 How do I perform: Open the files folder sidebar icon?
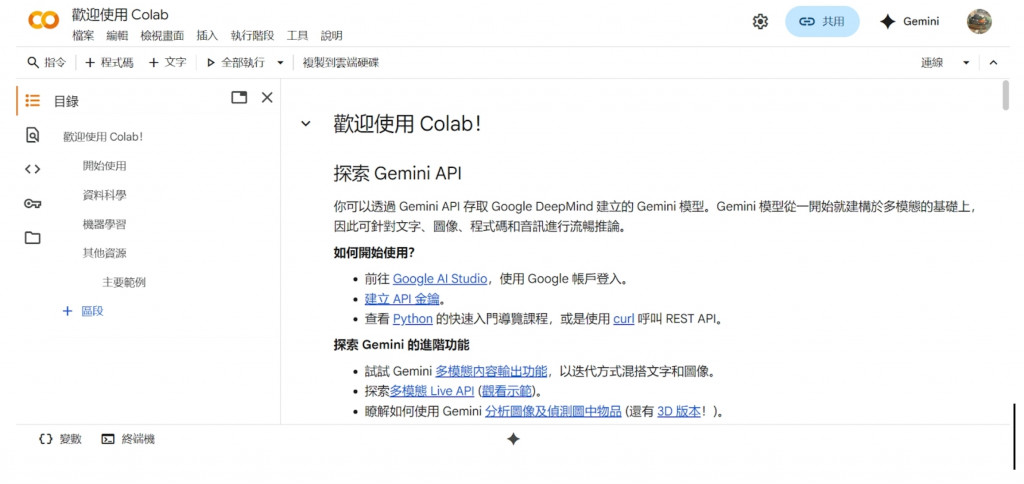pyautogui.click(x=33, y=238)
